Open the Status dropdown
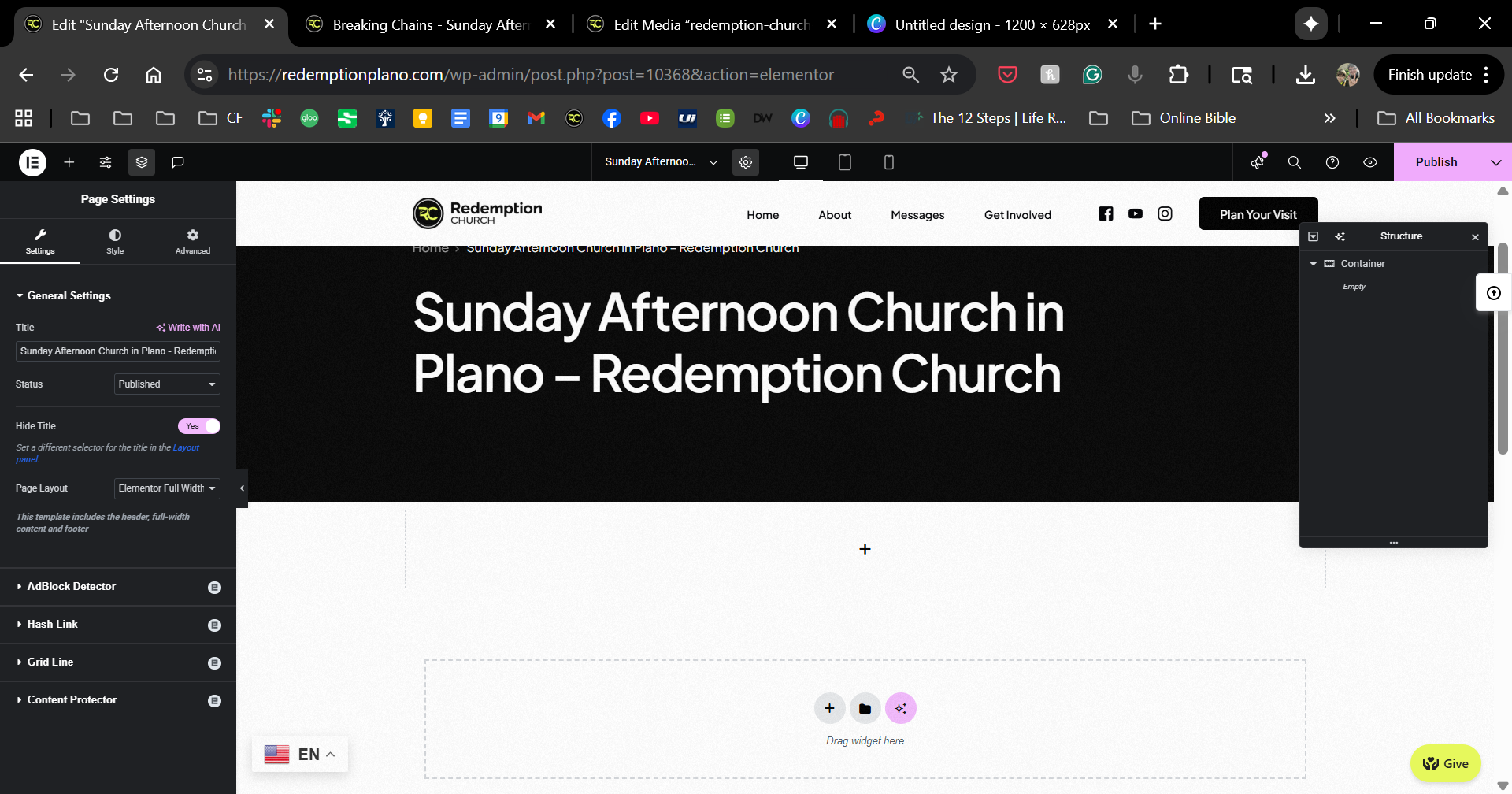Image resolution: width=1512 pixels, height=794 pixels. 167,384
